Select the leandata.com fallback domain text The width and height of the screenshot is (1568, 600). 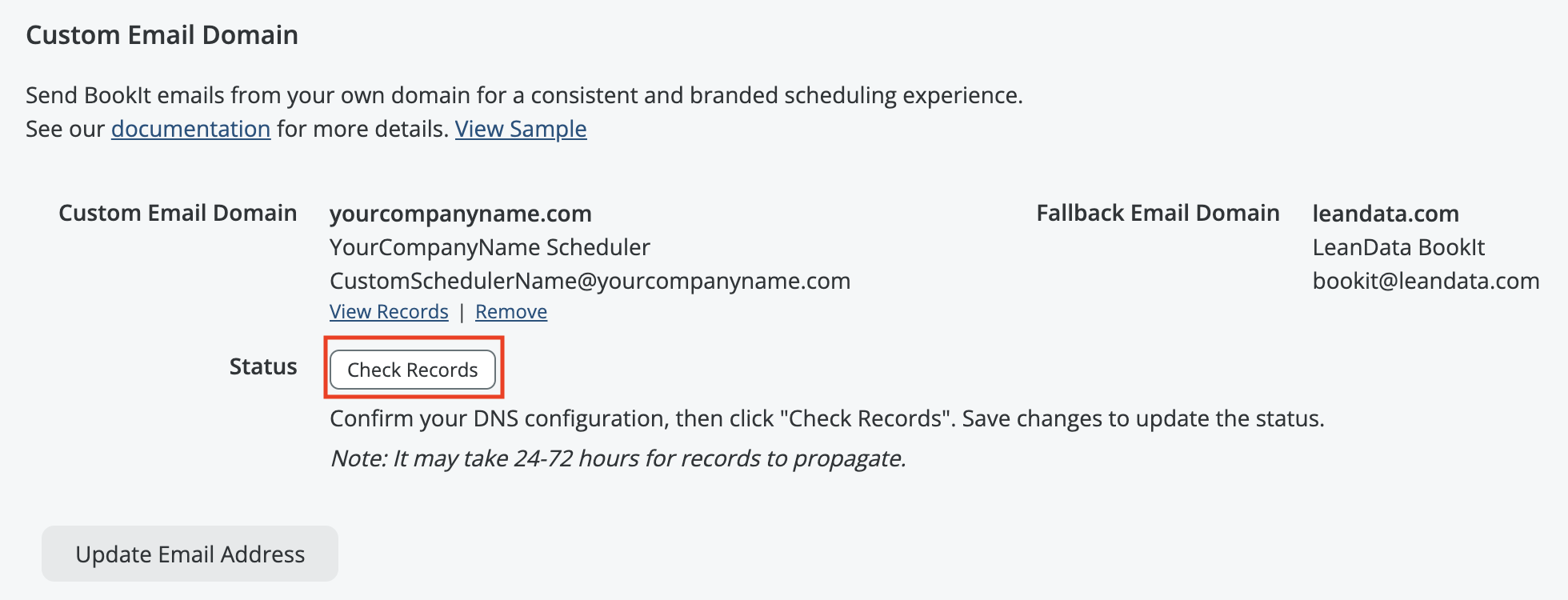(1386, 214)
